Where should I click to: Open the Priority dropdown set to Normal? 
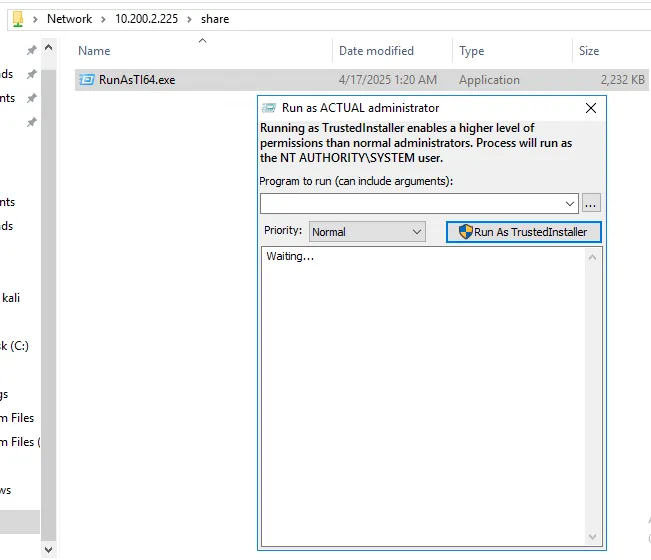point(367,232)
